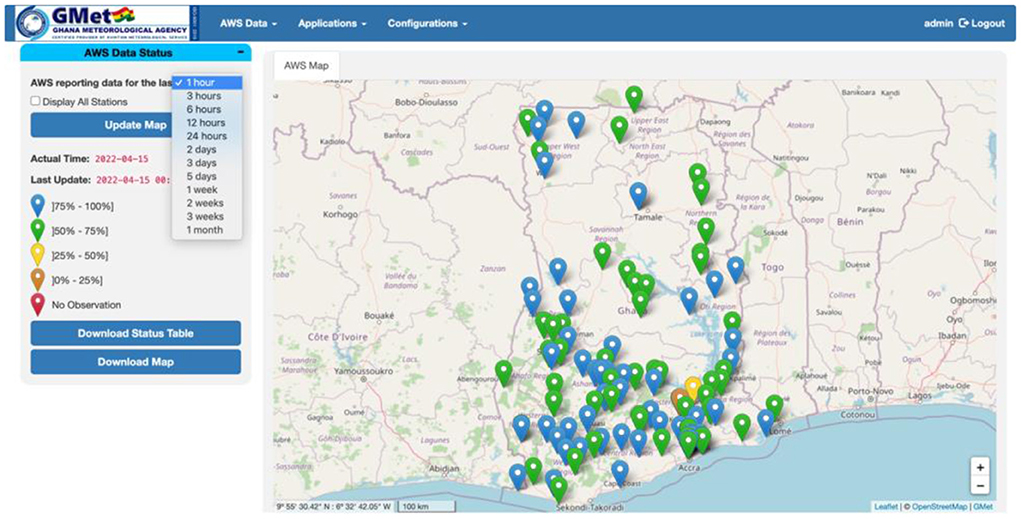Screen dimensions: 1021x519
Task: Click the Last Update timestamp value
Action: click(x=133, y=180)
